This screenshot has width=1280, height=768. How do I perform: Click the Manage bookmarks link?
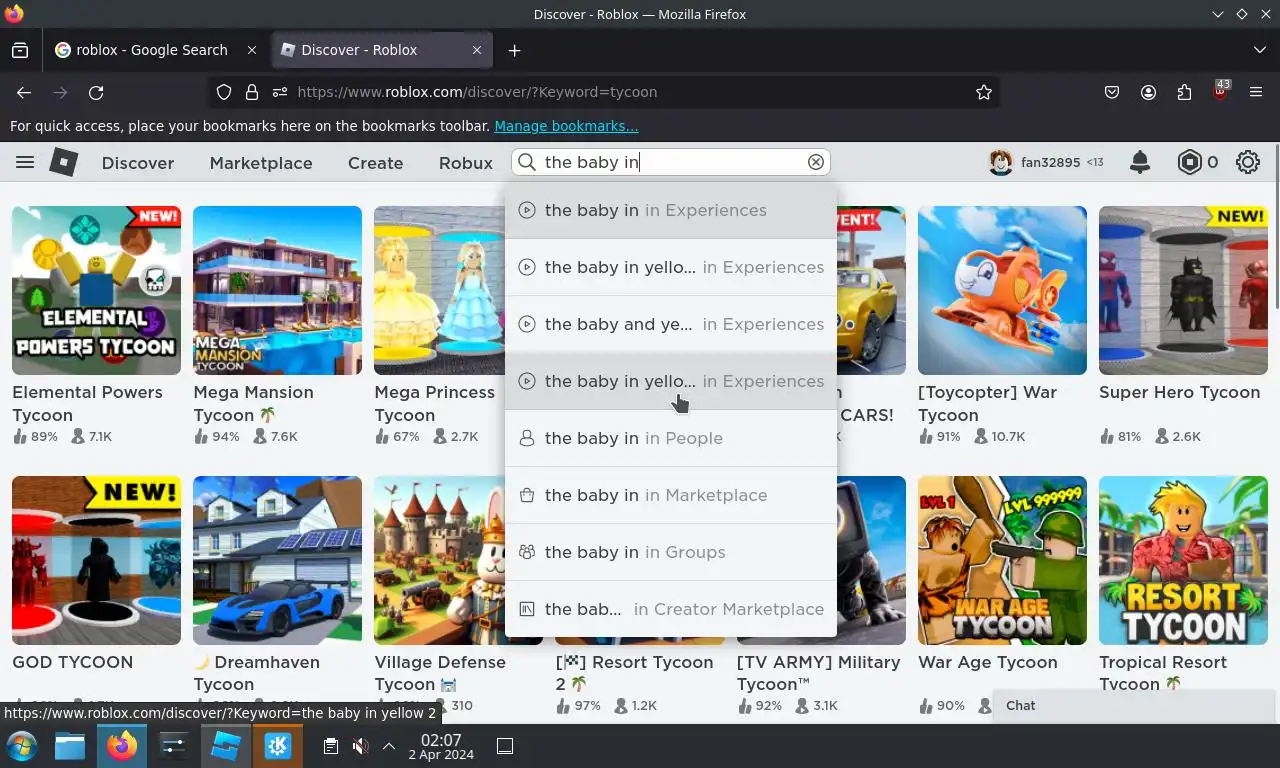coord(566,126)
